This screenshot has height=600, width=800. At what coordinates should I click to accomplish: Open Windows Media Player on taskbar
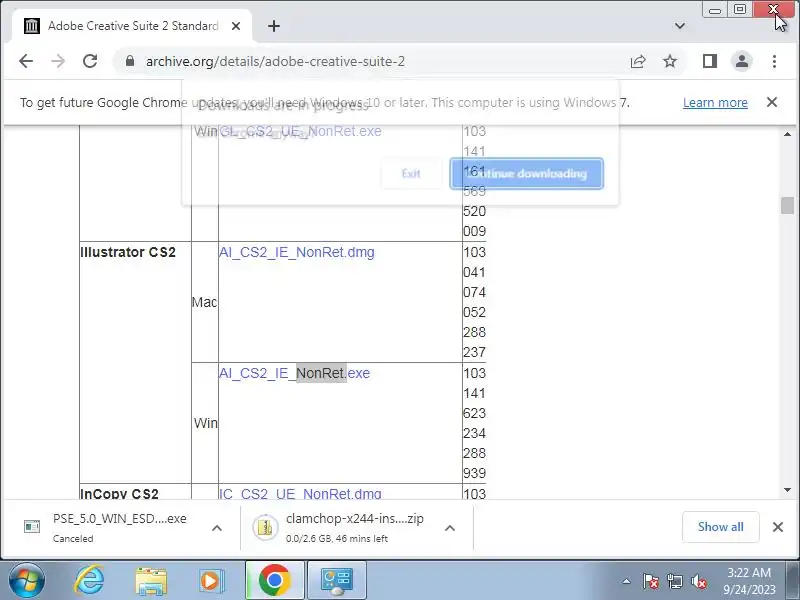[x=211, y=581]
